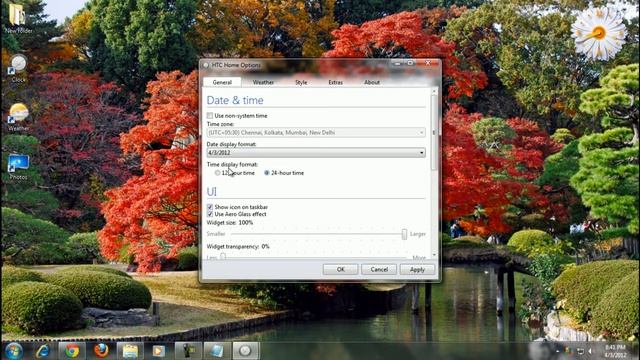The height and width of the screenshot is (360, 640).
Task: Open the Windows Start menu orb
Action: click(14, 351)
